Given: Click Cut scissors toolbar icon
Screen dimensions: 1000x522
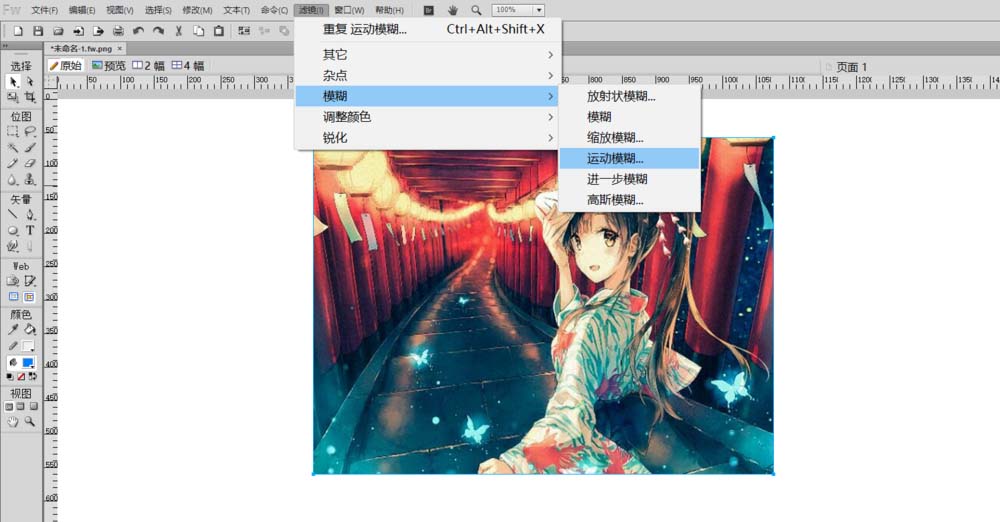Looking at the screenshot, I should (179, 31).
